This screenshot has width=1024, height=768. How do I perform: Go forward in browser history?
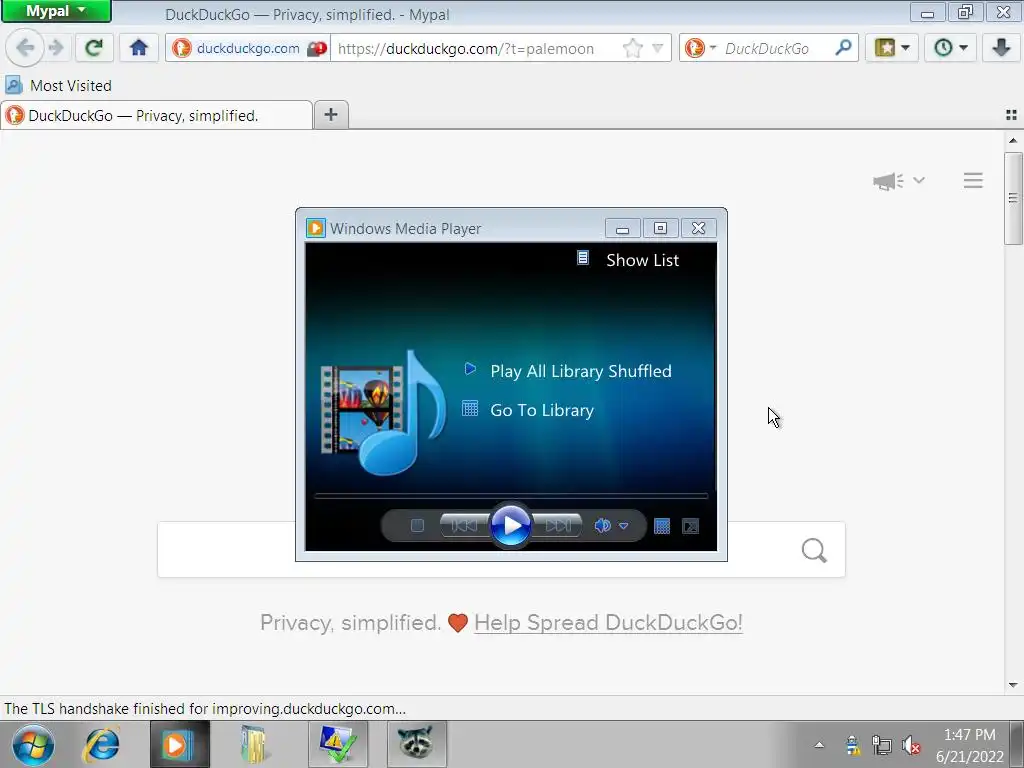pos(57,48)
